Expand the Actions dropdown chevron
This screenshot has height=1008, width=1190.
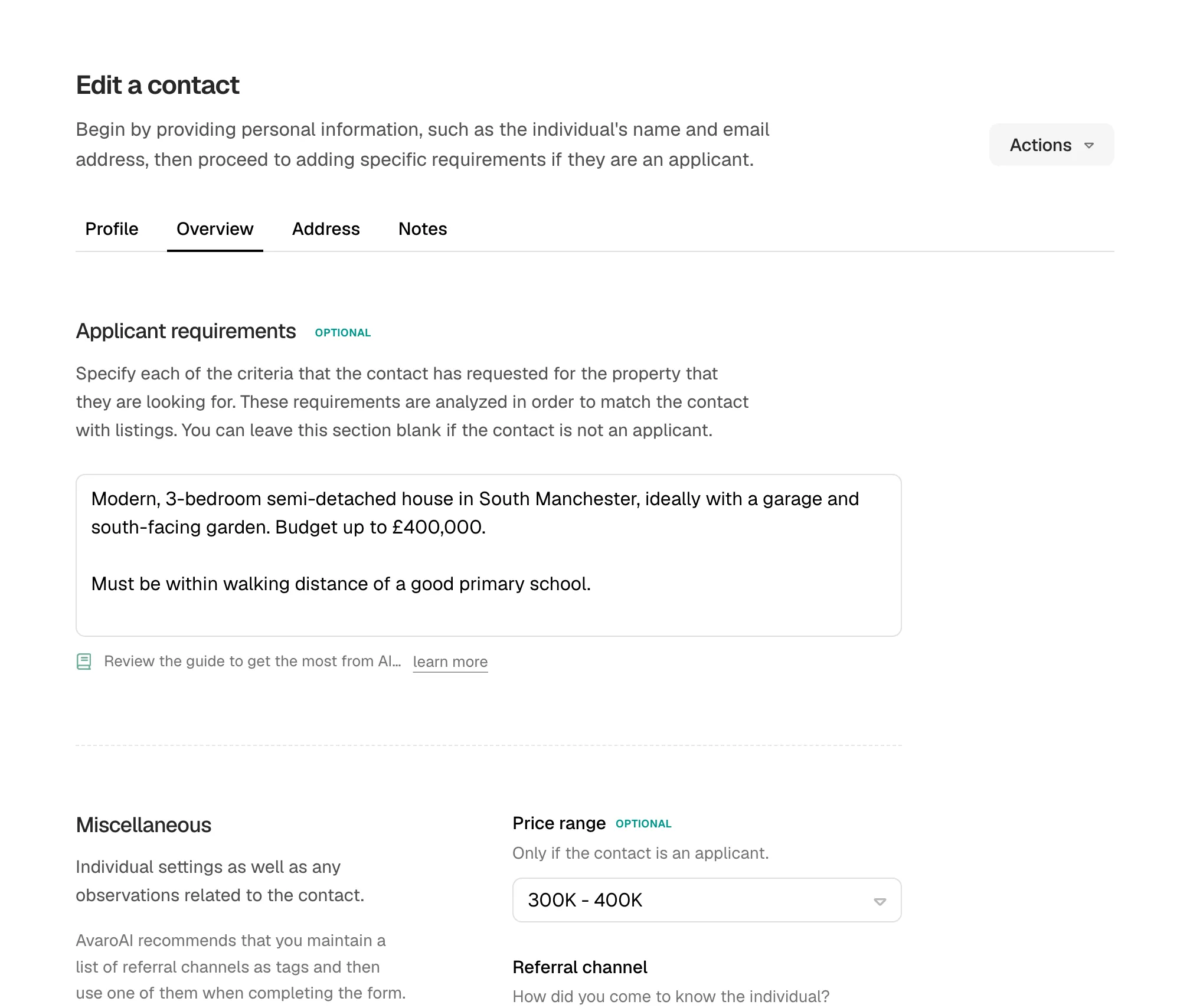1089,146
